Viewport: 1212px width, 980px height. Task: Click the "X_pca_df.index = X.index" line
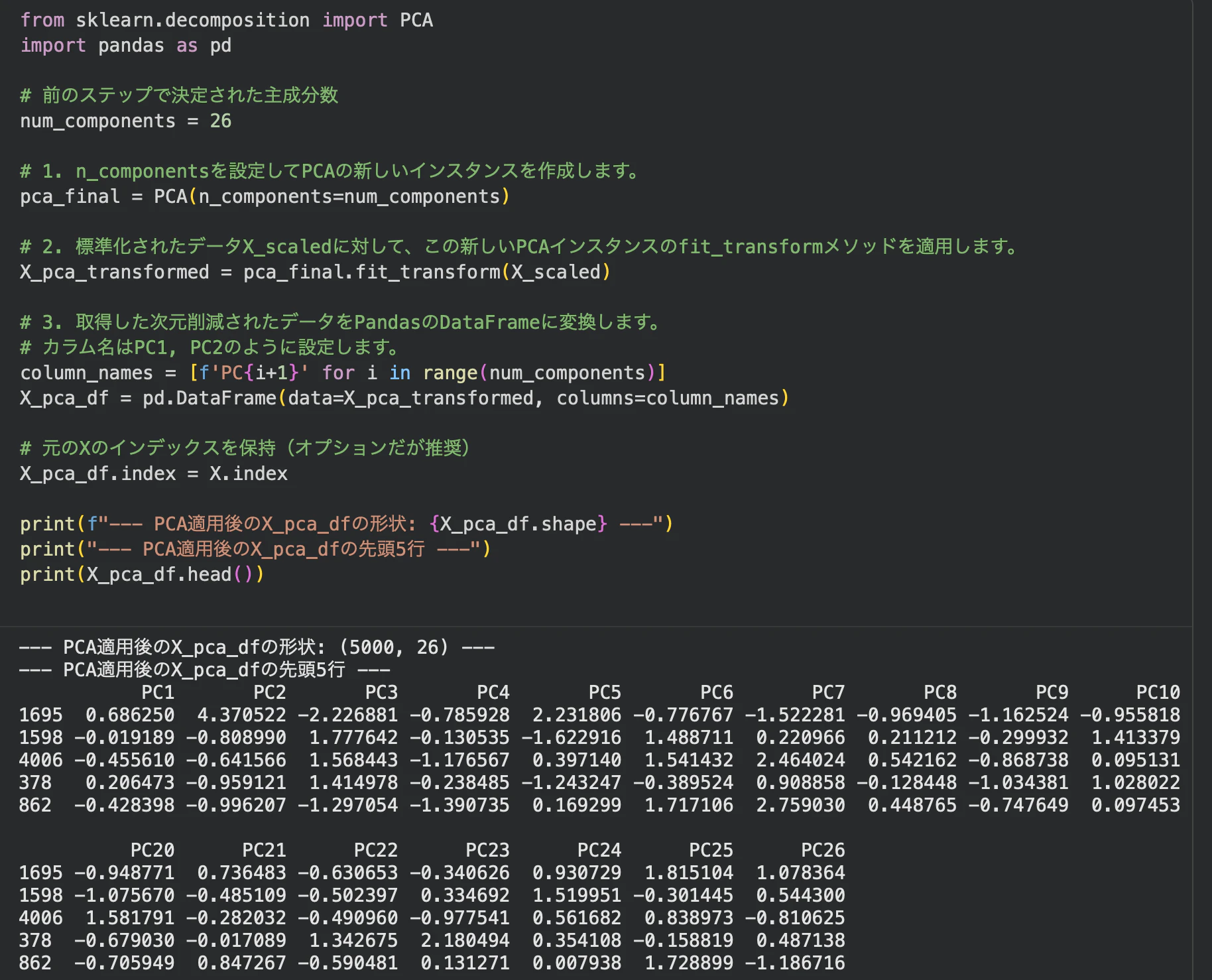(154, 473)
